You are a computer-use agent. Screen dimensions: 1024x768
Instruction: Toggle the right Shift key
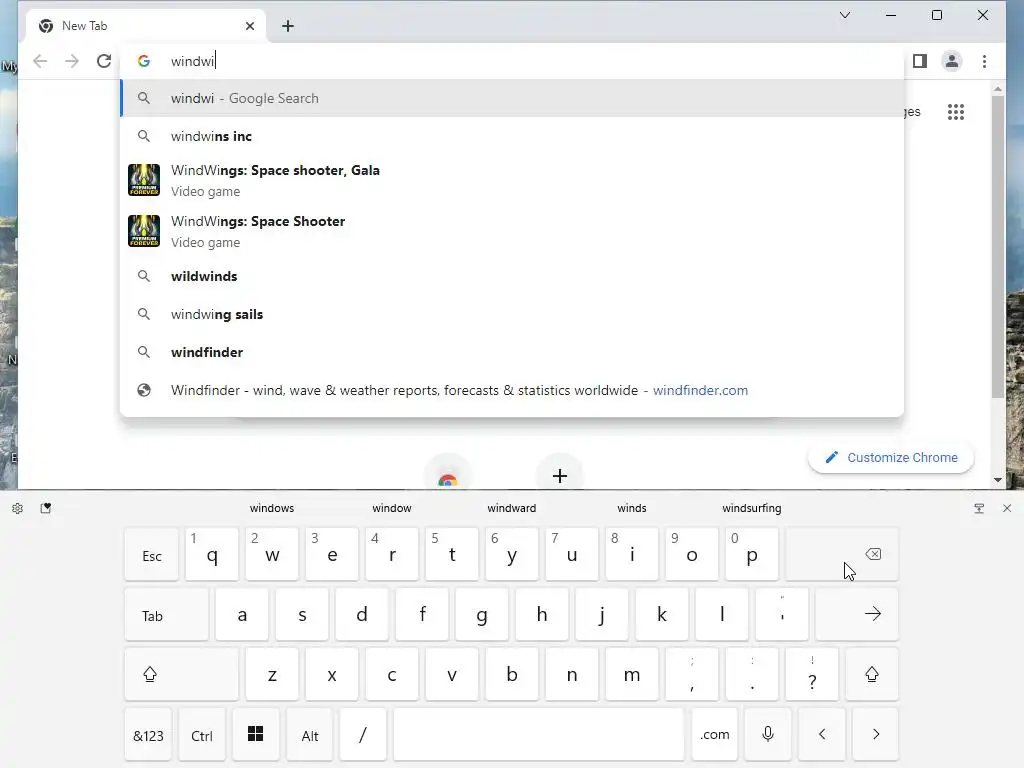(872, 675)
